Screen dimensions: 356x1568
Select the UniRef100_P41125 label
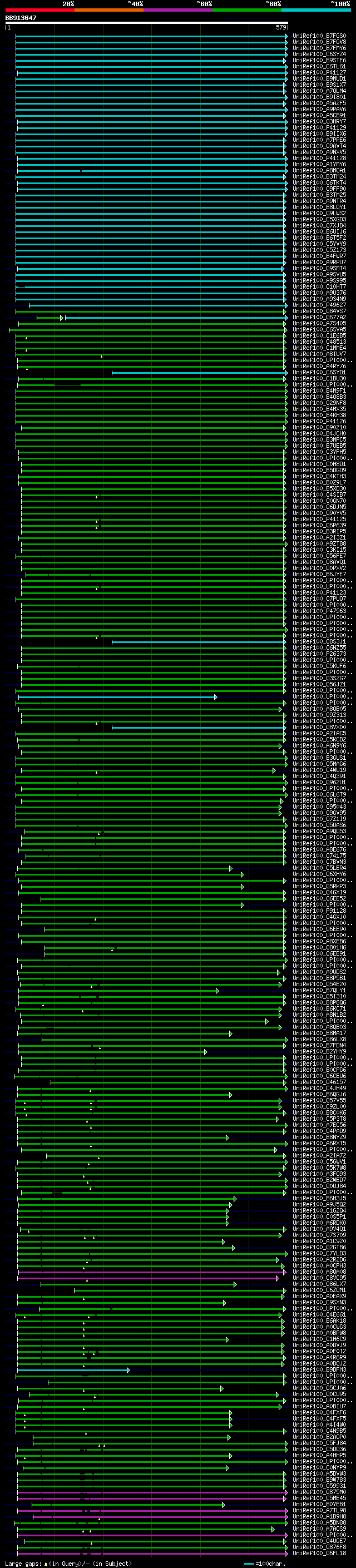click(319, 519)
